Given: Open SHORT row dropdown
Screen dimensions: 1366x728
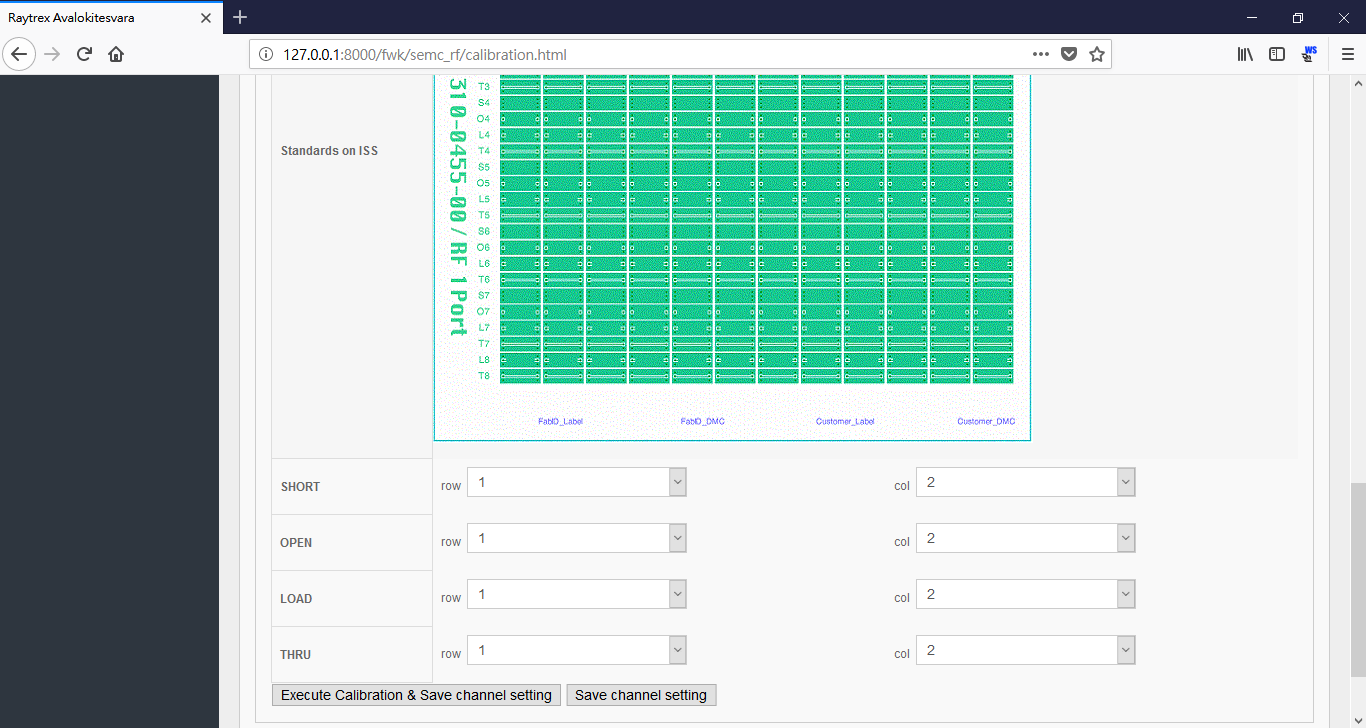Looking at the screenshot, I should (577, 482).
